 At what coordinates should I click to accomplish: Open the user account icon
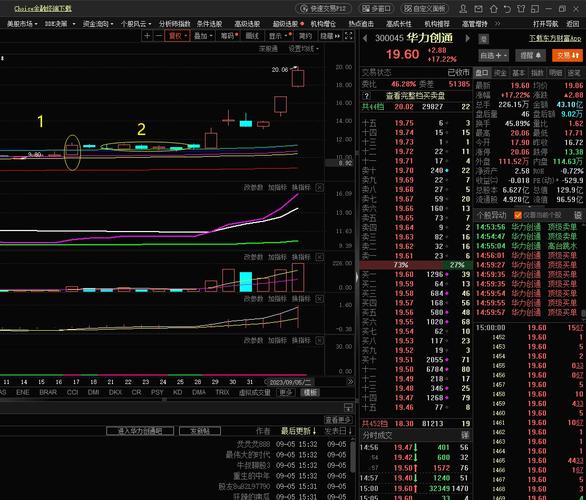click(463, 9)
